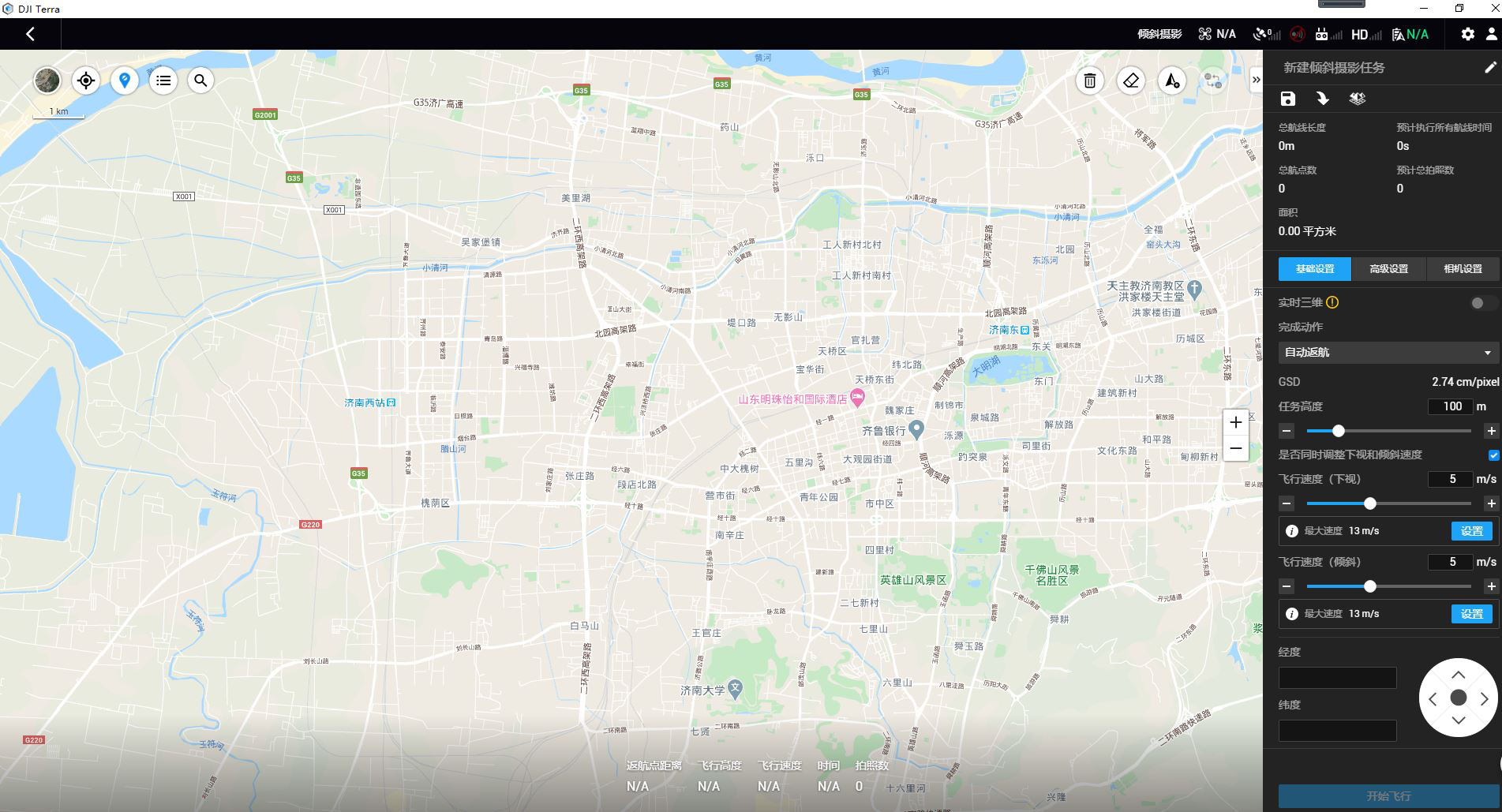This screenshot has width=1502, height=812.
Task: Click the 齐鲁银行 map marker
Action: pyautogui.click(x=916, y=428)
